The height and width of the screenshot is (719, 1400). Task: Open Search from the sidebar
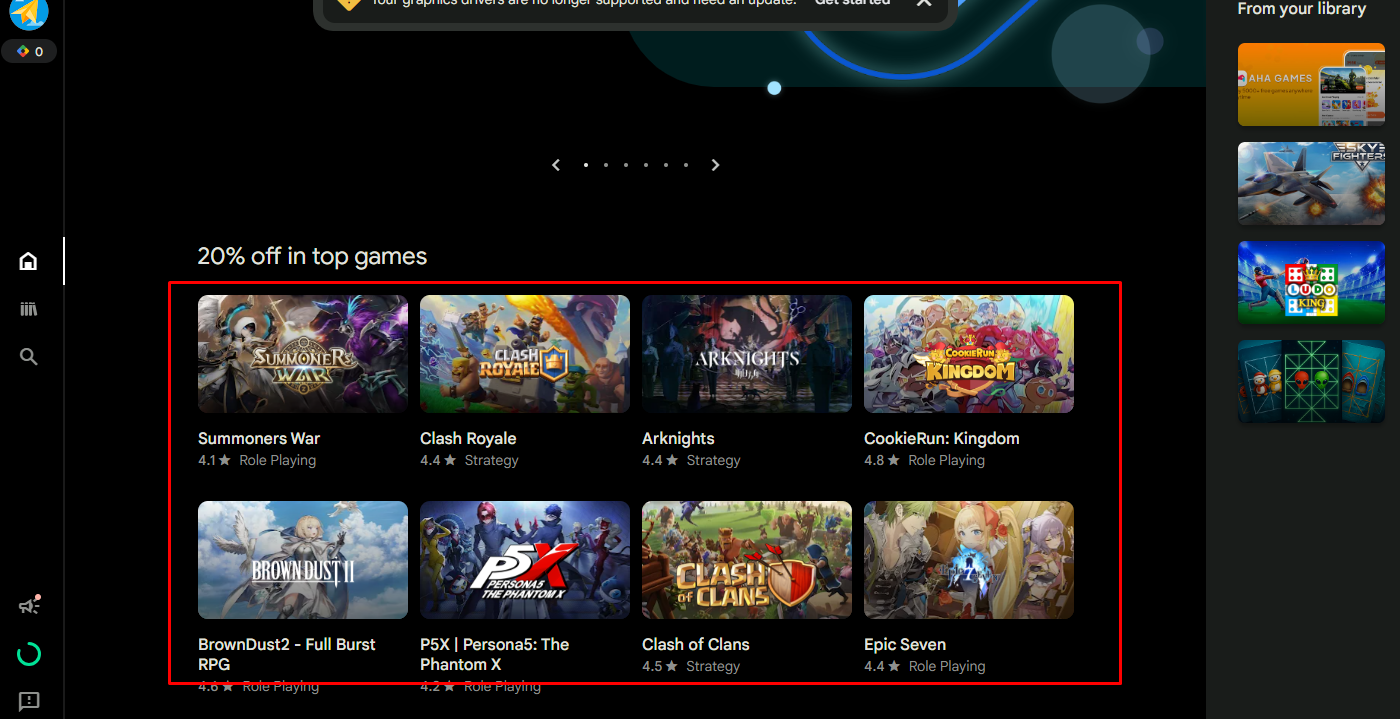pyautogui.click(x=28, y=356)
